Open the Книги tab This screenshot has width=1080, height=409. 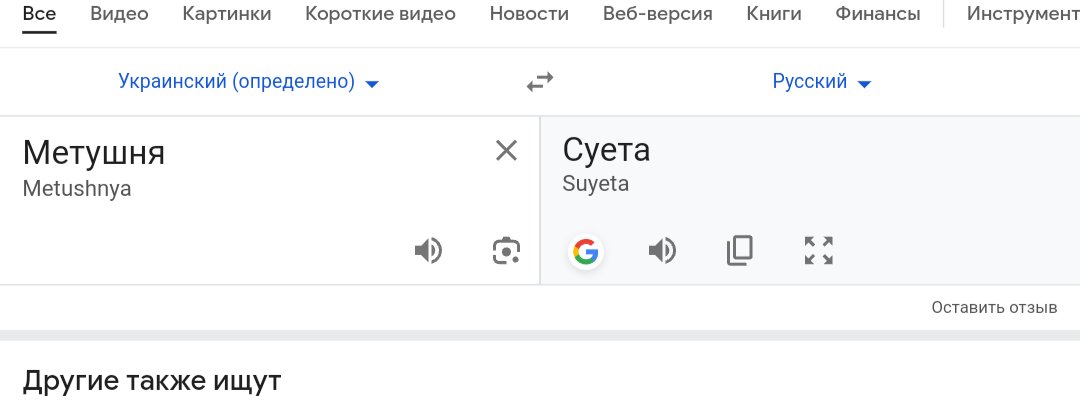click(774, 14)
